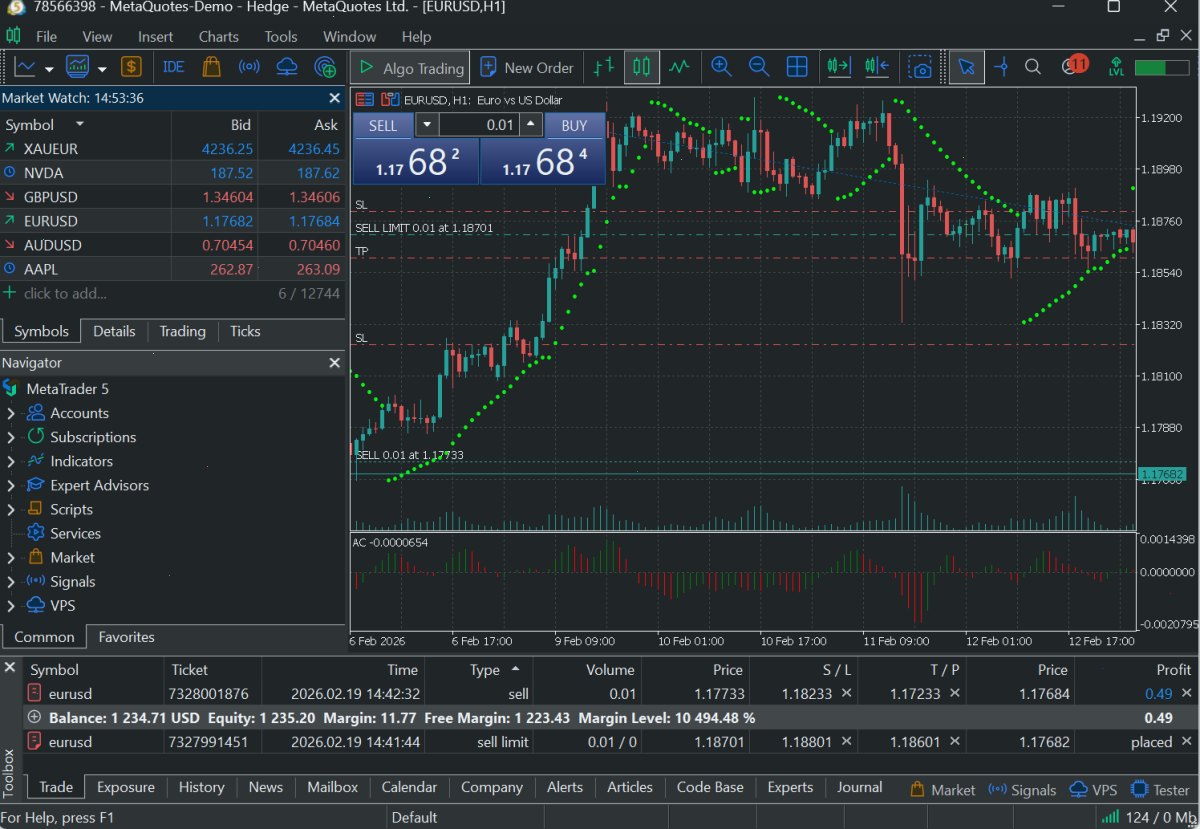
Task: Switch to the History tab
Action: coord(201,787)
